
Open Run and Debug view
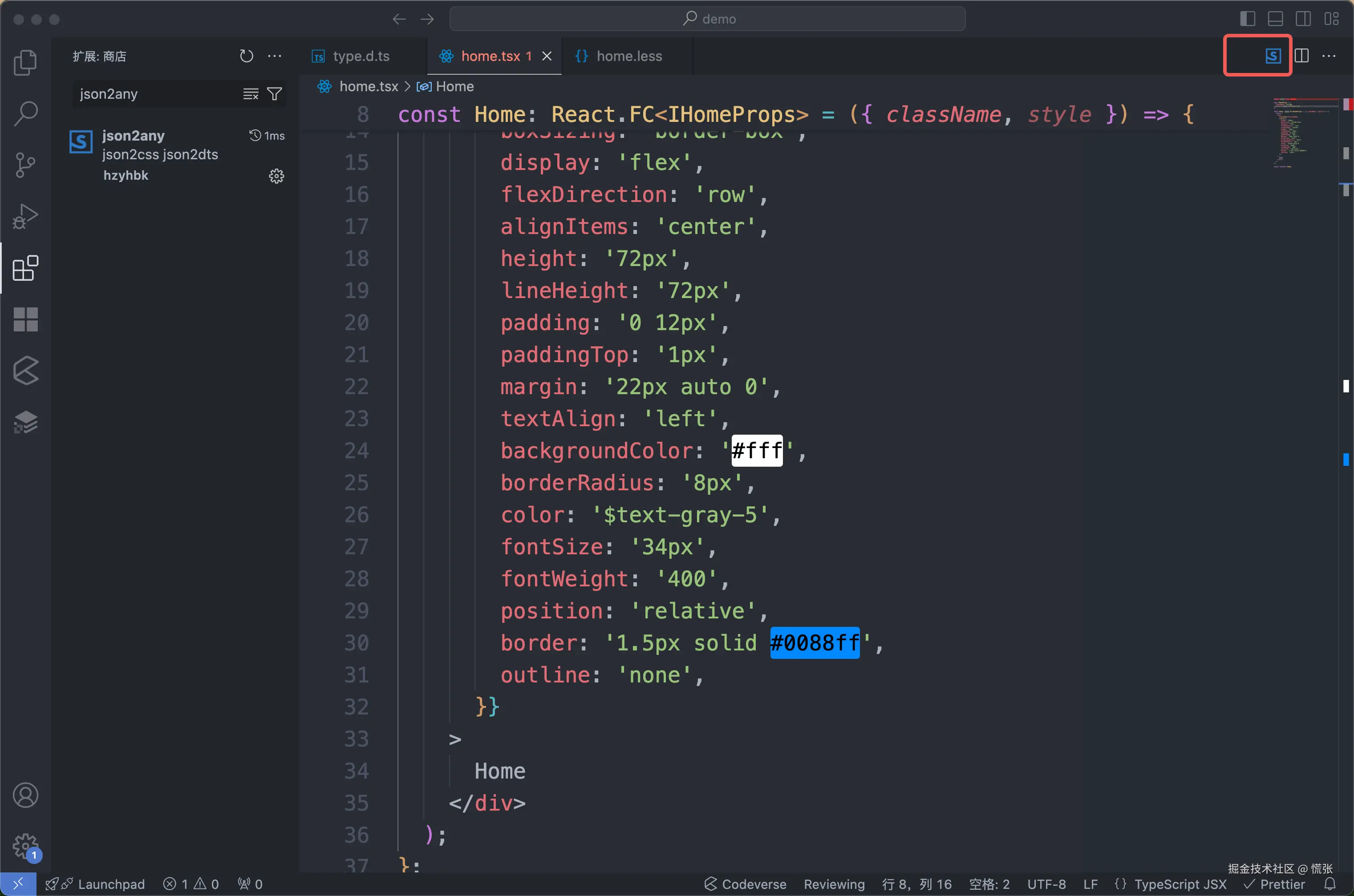coord(25,216)
